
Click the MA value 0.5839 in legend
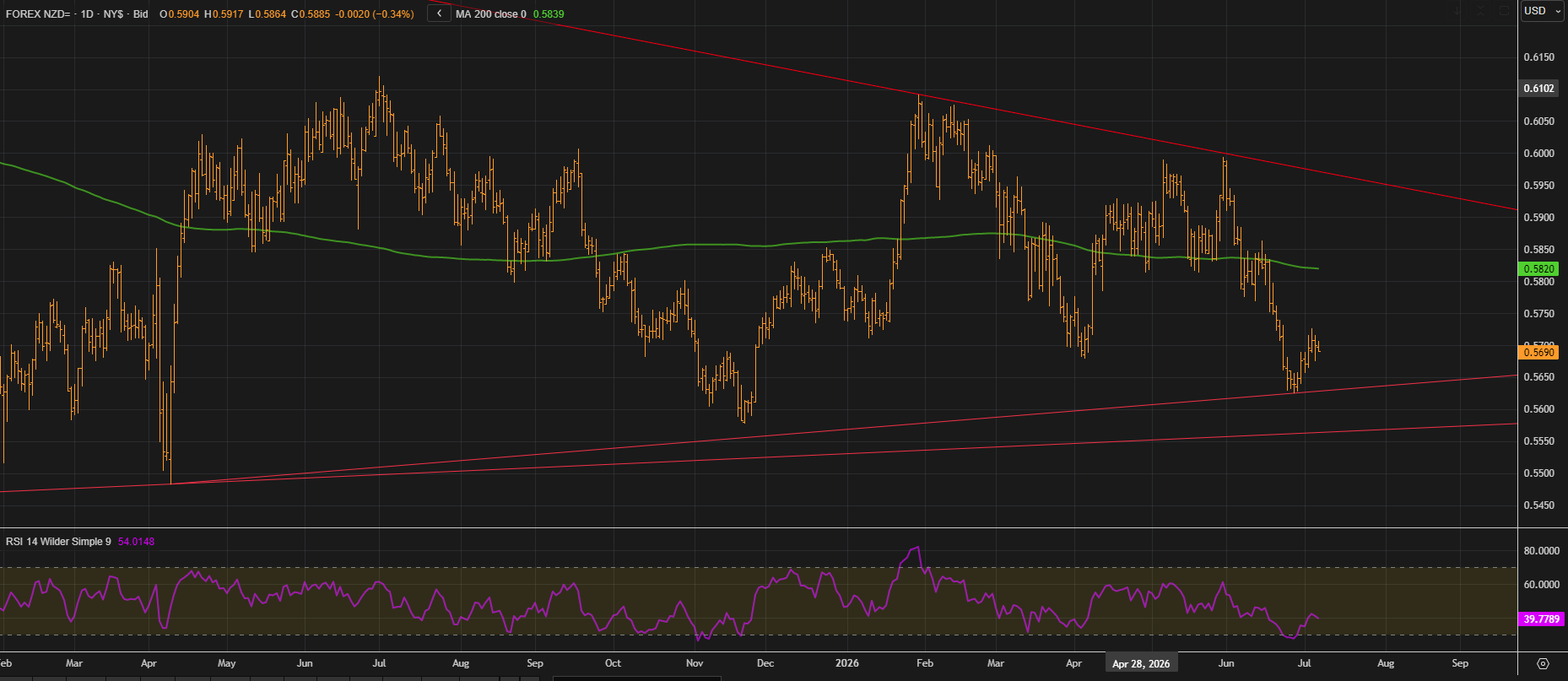[549, 14]
